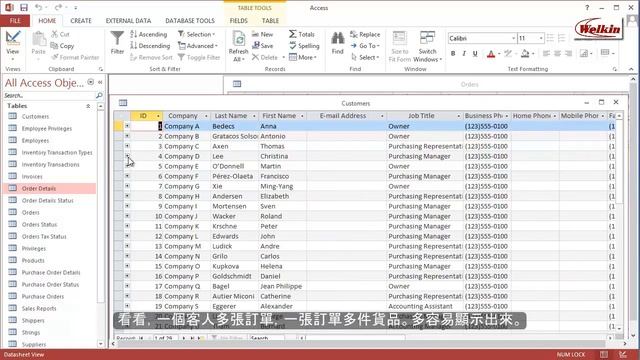Open the Invoices table
This screenshot has height=360, width=640.
(x=32, y=176)
